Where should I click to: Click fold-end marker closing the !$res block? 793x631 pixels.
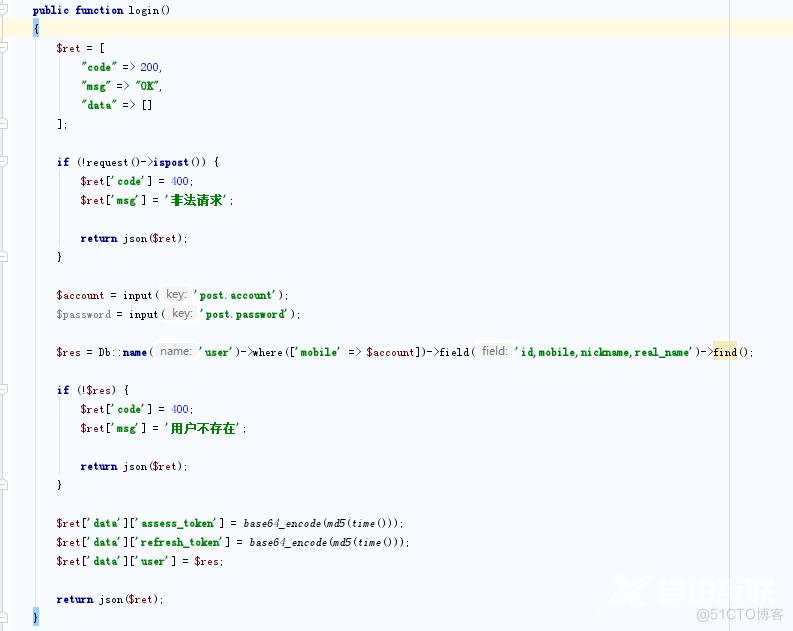[4, 485]
